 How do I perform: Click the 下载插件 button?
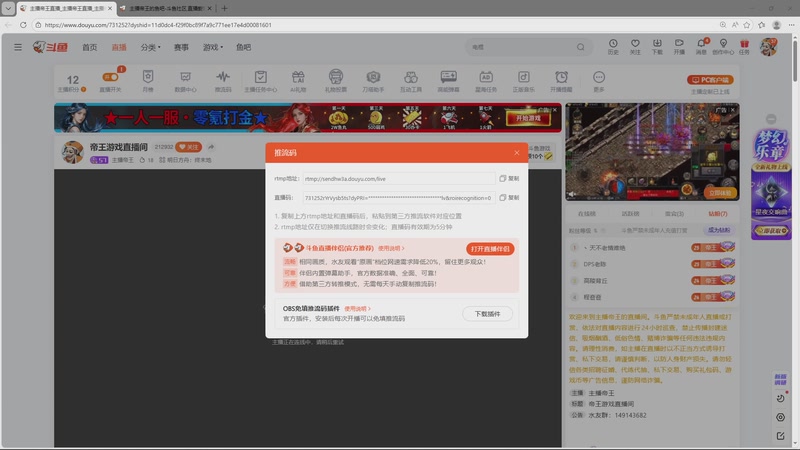pyautogui.click(x=487, y=314)
